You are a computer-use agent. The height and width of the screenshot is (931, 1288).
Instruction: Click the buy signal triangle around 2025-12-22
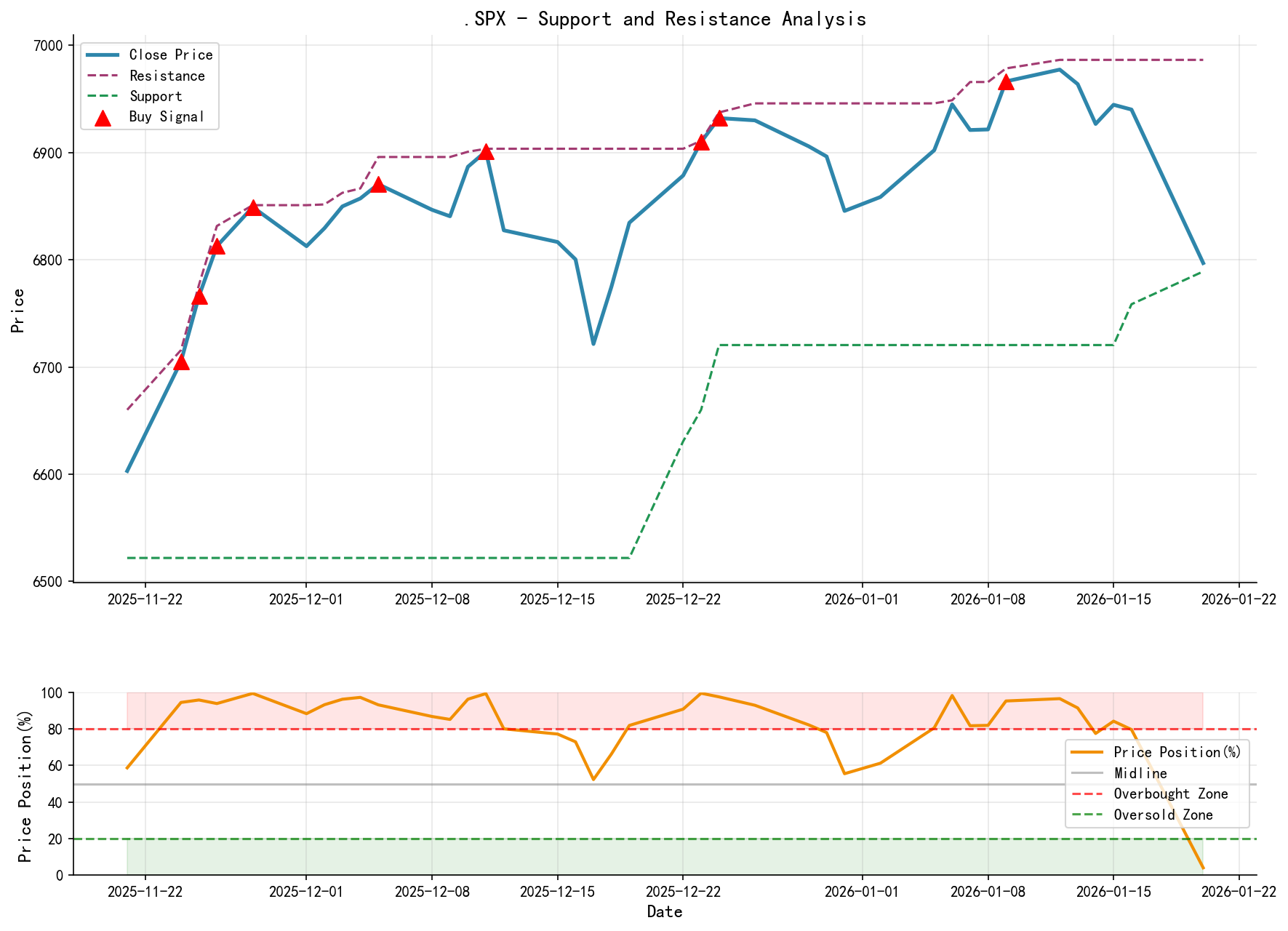tap(702, 143)
